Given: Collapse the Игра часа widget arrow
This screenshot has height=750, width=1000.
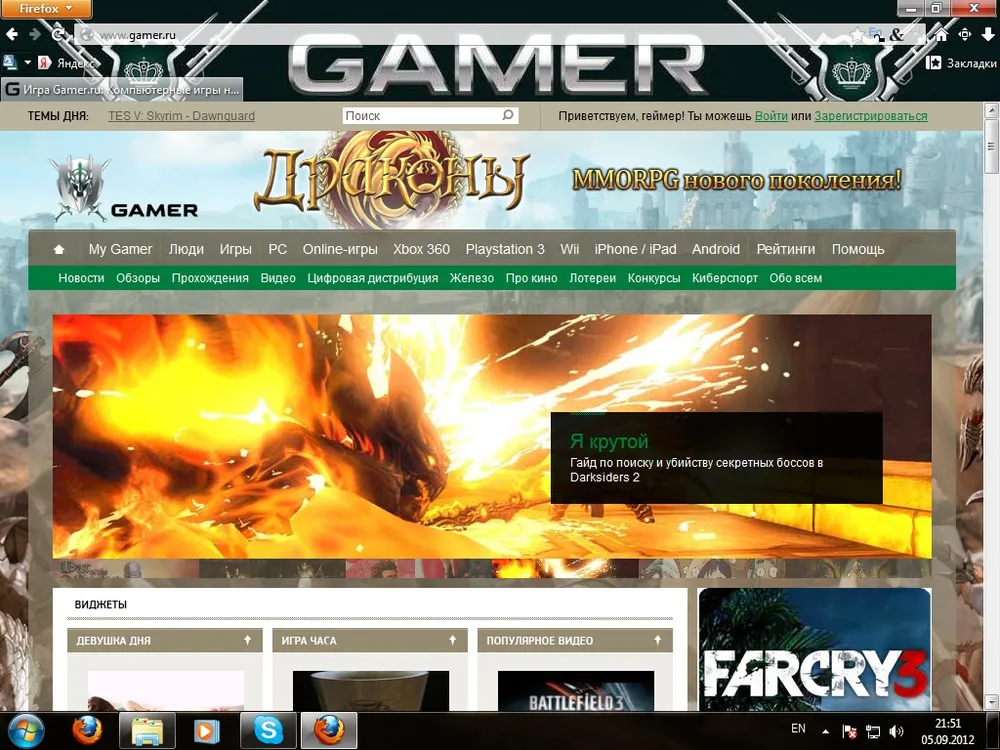Looking at the screenshot, I should tap(452, 640).
